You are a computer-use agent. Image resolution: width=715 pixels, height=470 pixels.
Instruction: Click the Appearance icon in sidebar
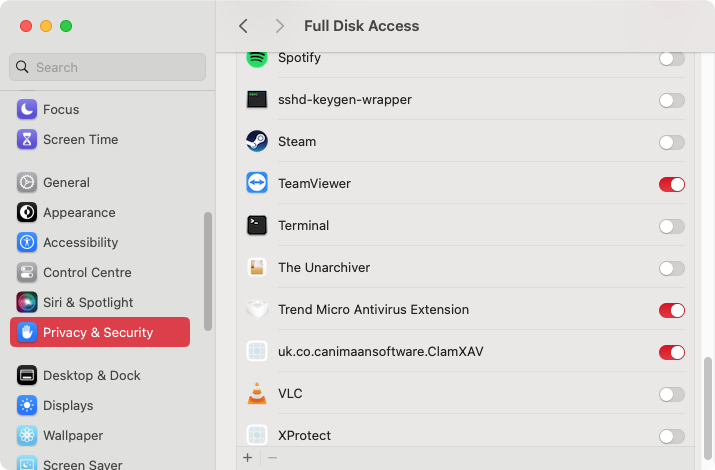(x=27, y=212)
